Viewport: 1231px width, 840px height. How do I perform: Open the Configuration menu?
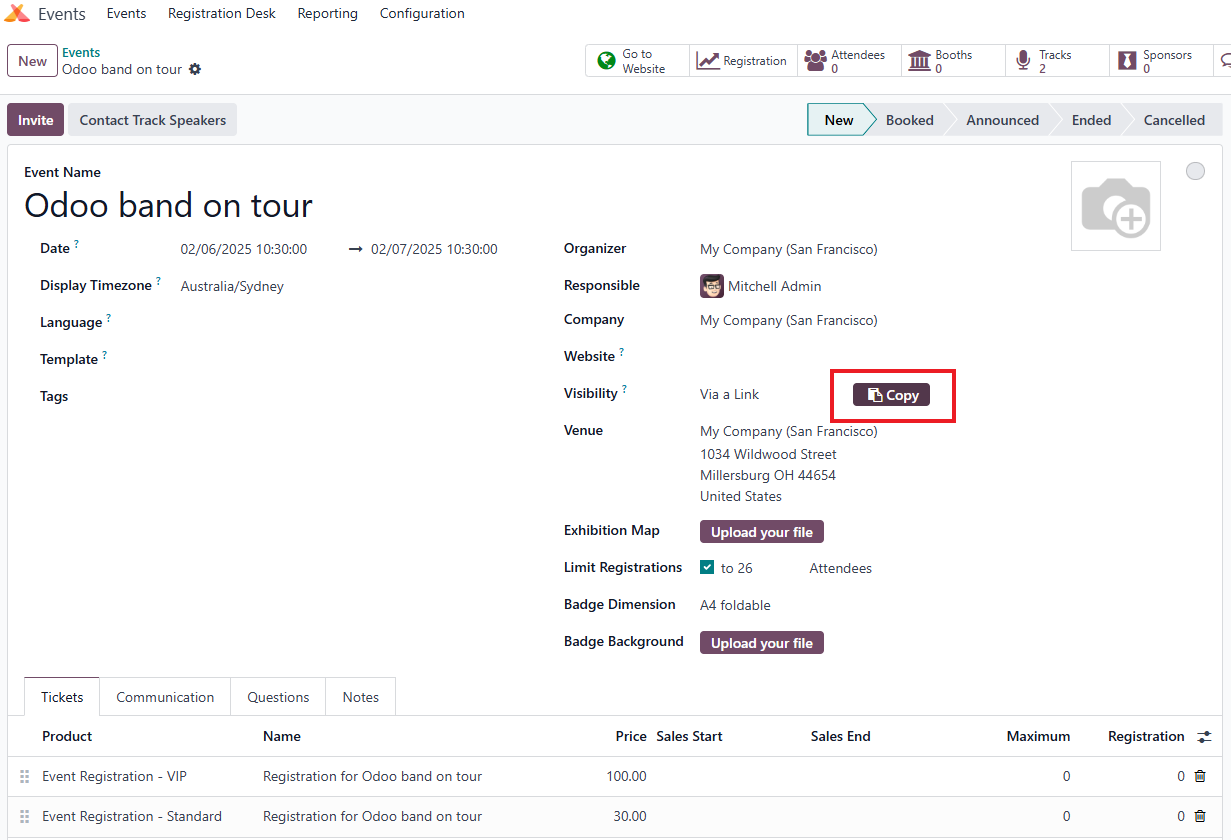pyautogui.click(x=422, y=14)
